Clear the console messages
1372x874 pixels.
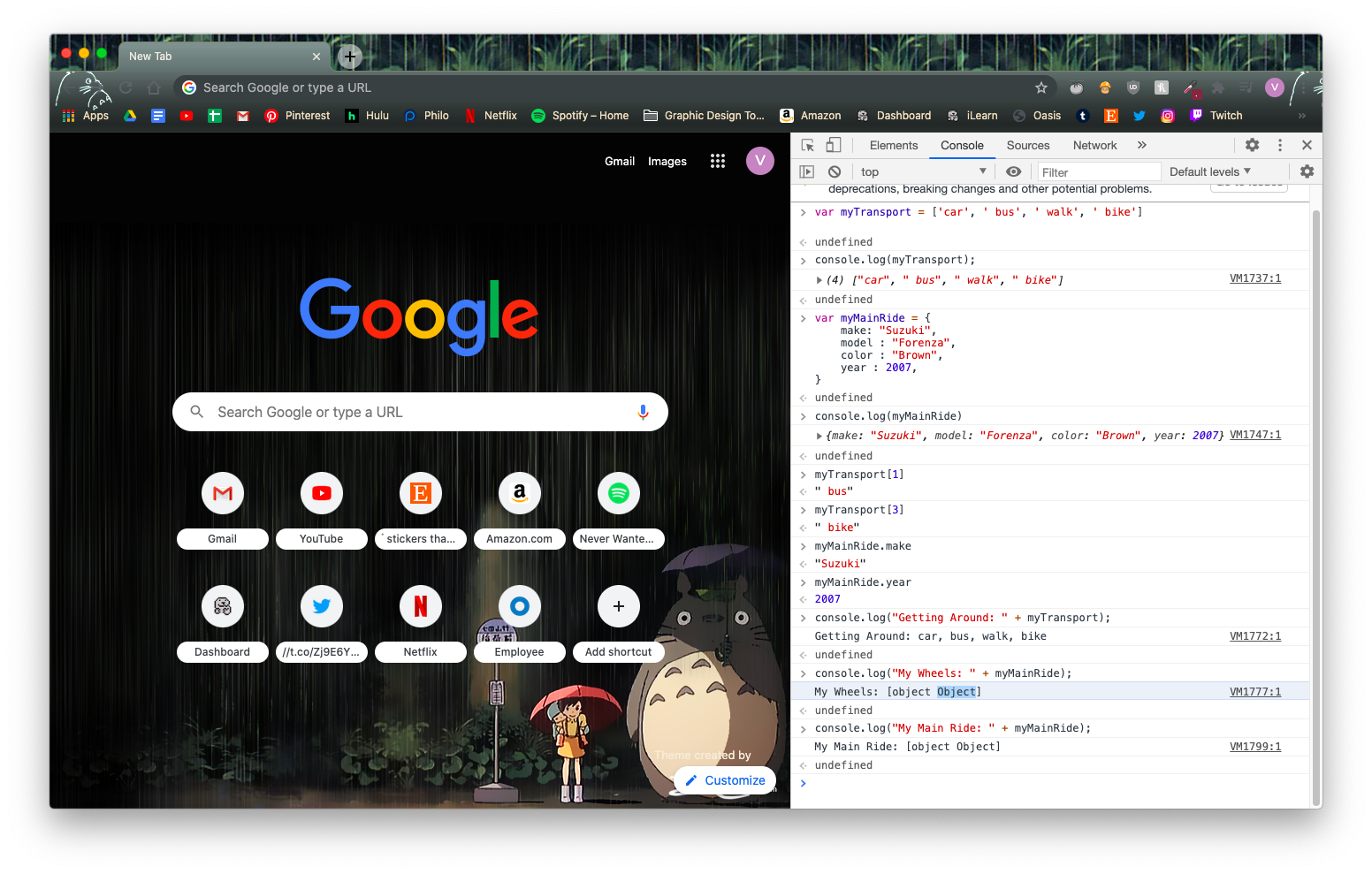pos(835,171)
